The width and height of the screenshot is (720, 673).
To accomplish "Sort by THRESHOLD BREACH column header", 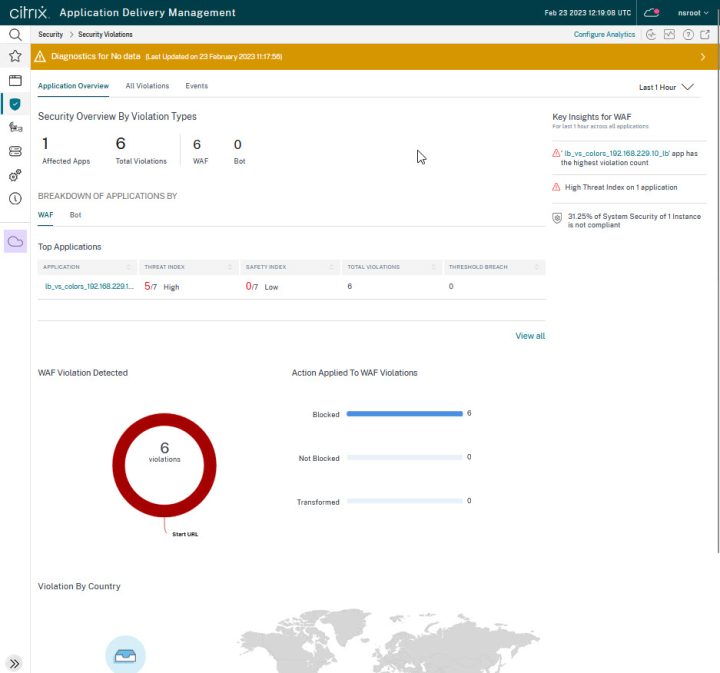I will tap(495, 267).
